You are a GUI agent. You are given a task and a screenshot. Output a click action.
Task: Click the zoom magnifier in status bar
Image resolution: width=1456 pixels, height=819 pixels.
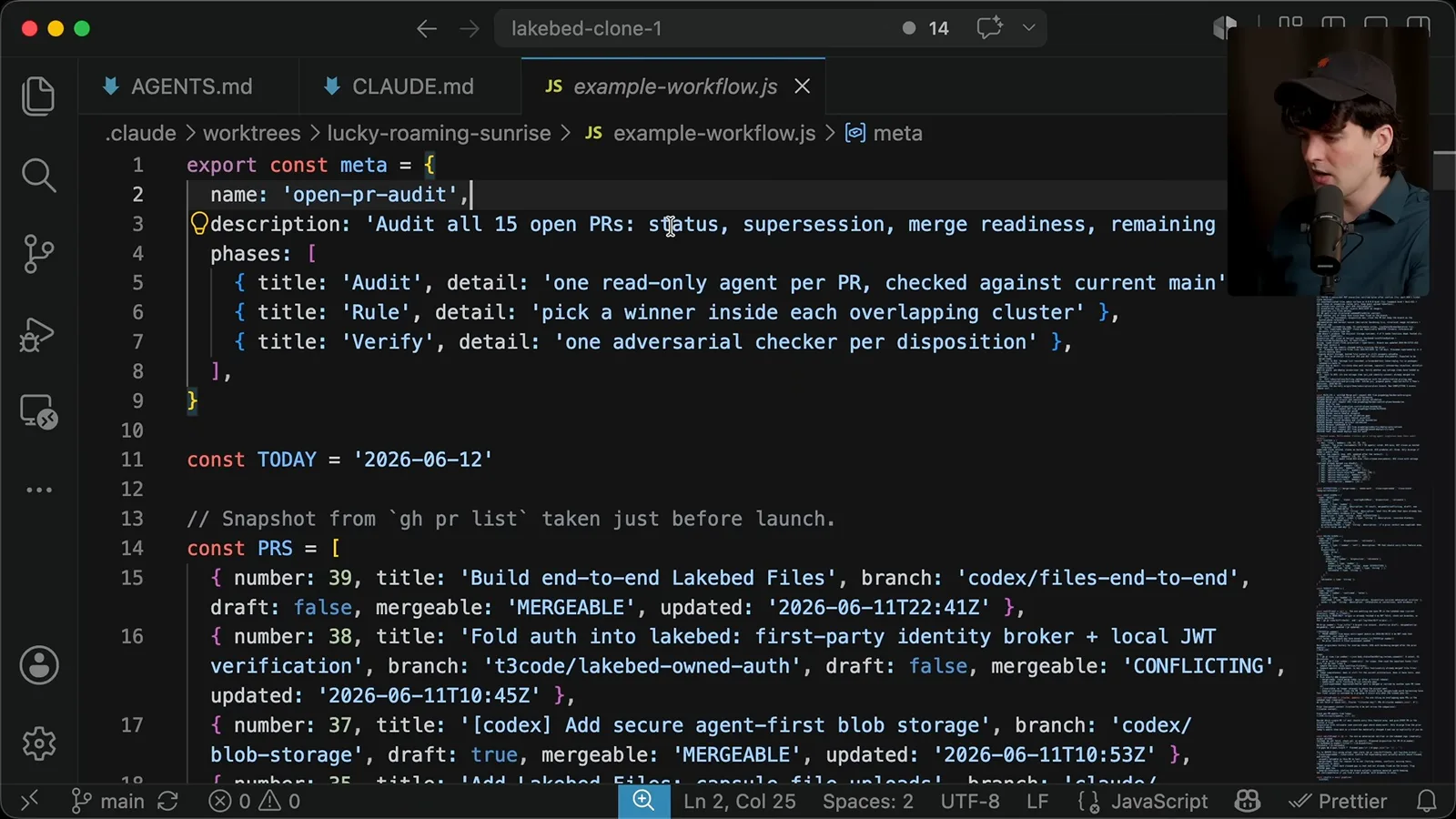pyautogui.click(x=644, y=801)
